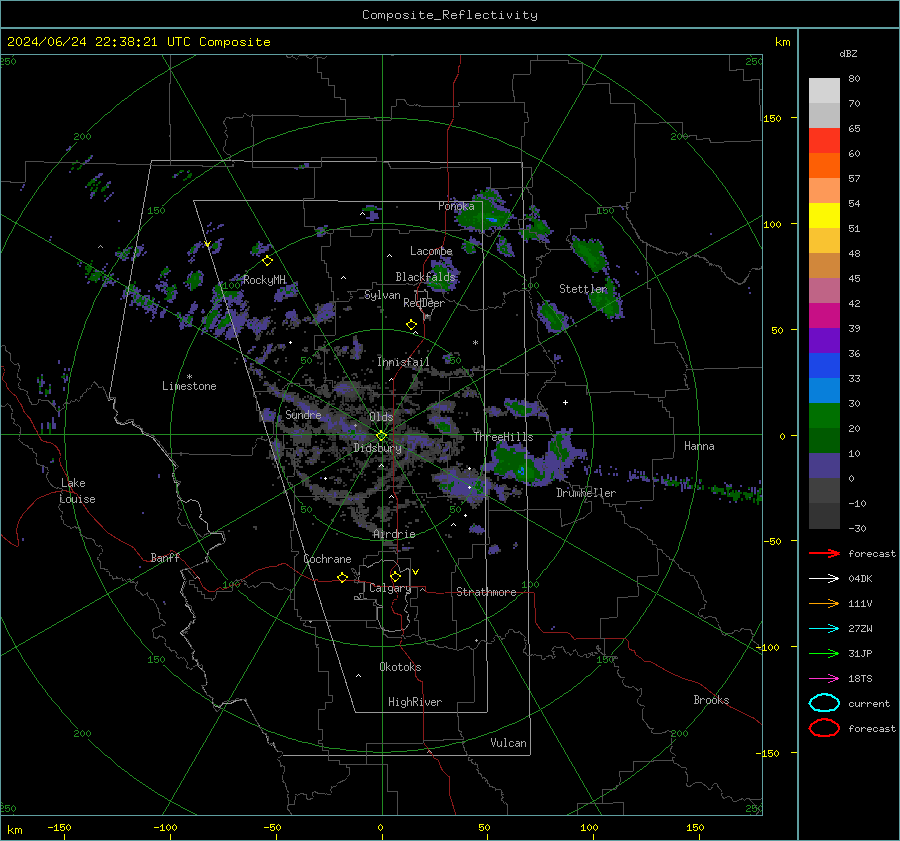Click the yellow diamond marker near RockyMH
Image resolution: width=900 pixels, height=841 pixels.
[x=267, y=261]
